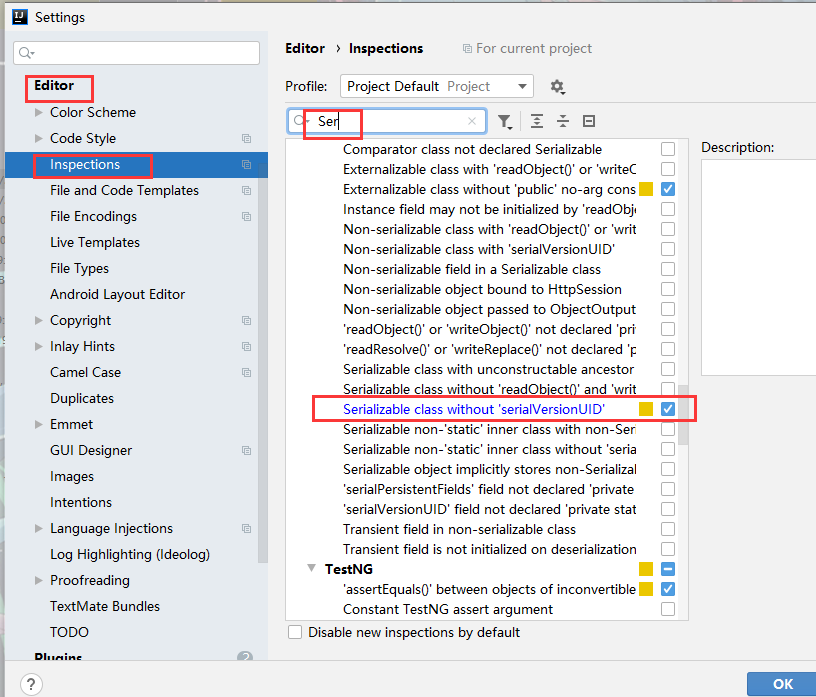Click the project-level icon beside File and Code Templates

coord(247,191)
